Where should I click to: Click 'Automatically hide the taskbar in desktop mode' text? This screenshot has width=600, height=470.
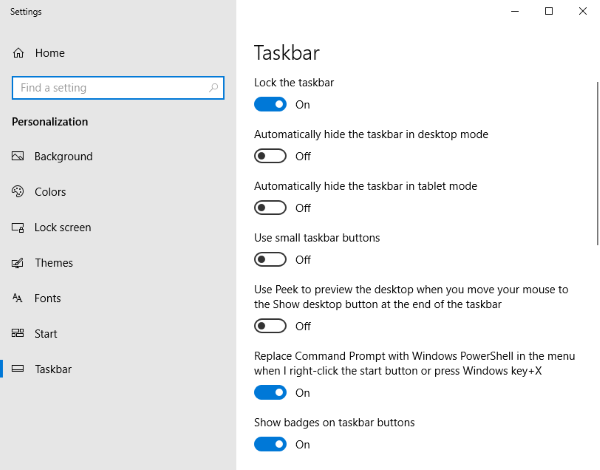(371, 134)
